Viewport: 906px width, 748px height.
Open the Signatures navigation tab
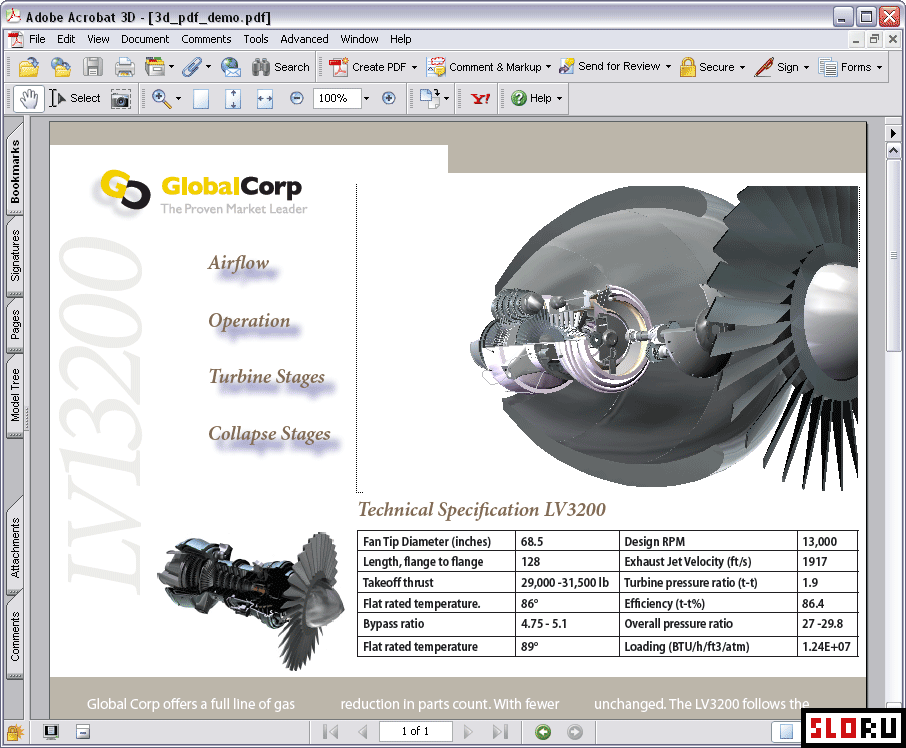14,255
